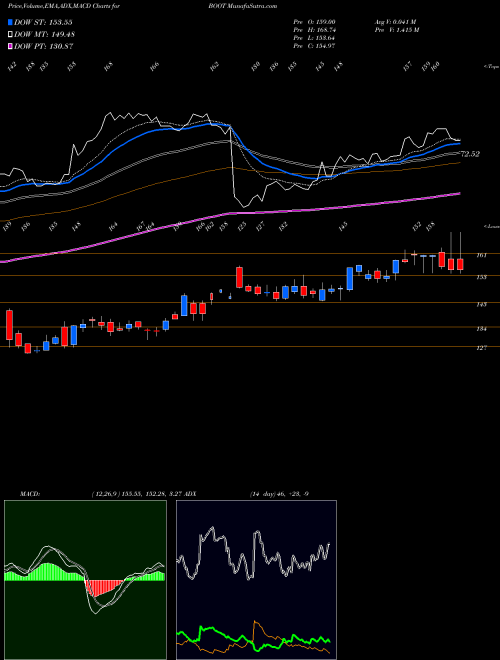
Task: Click the thick magenta long-term EMA line
Action: tap(229, 213)
